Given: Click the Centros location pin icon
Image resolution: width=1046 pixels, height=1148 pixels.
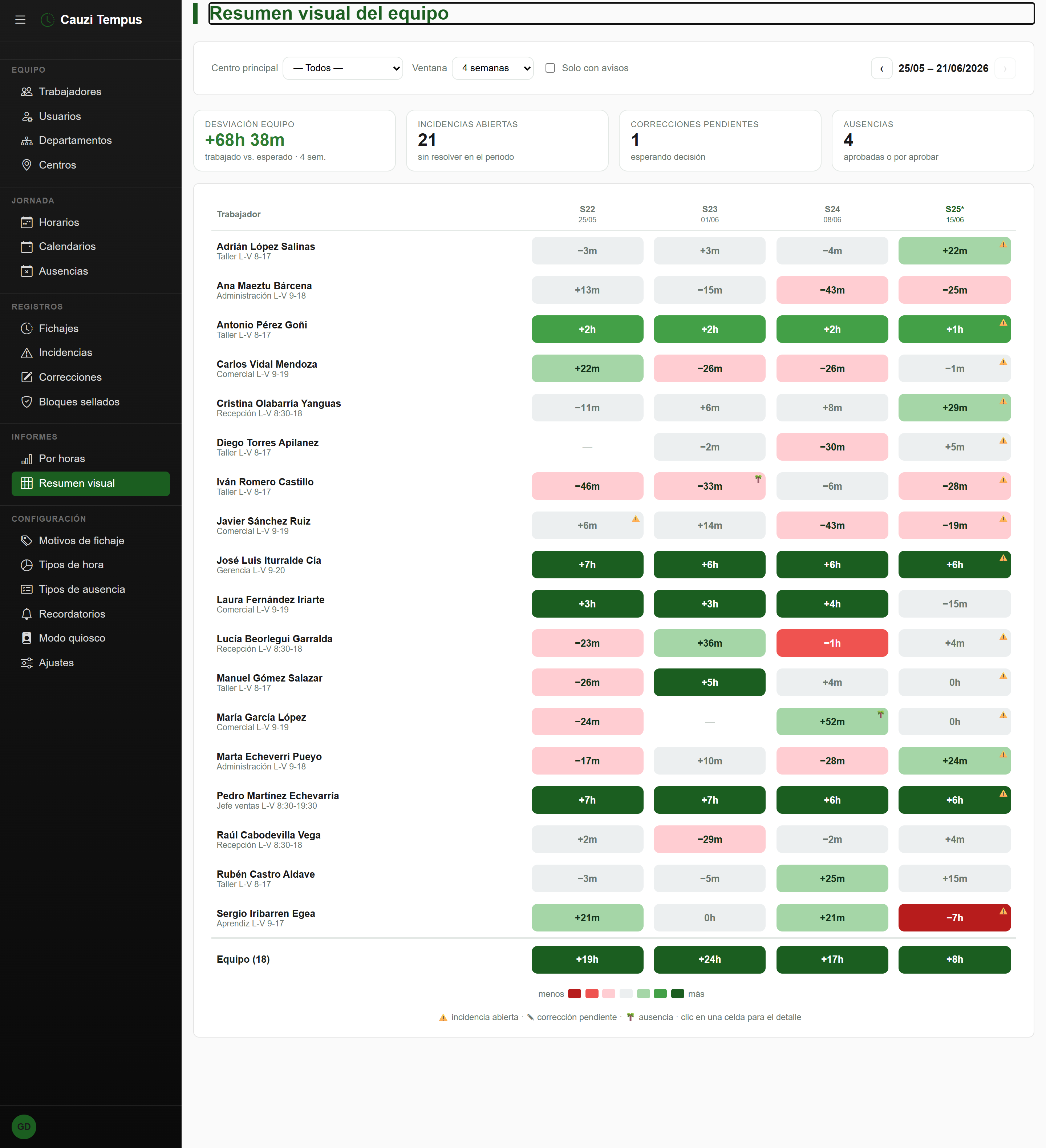Looking at the screenshot, I should click(x=26, y=165).
